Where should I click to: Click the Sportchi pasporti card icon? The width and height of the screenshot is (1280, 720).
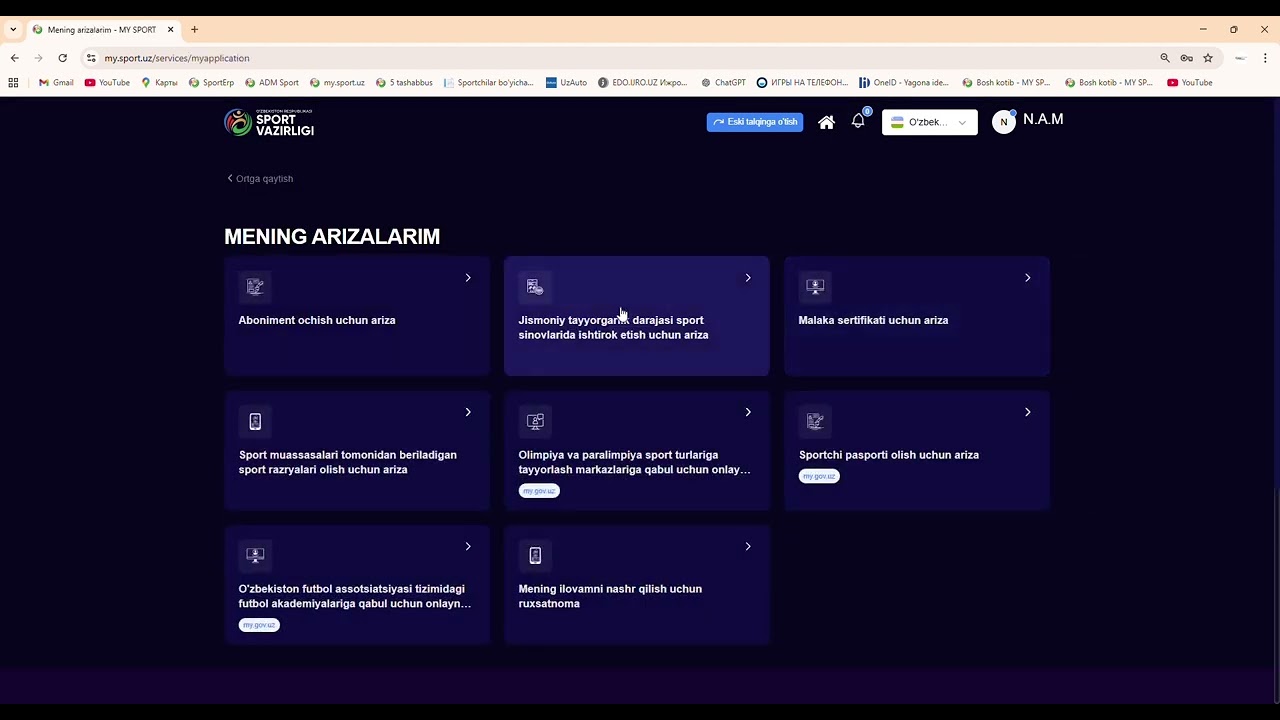point(815,421)
